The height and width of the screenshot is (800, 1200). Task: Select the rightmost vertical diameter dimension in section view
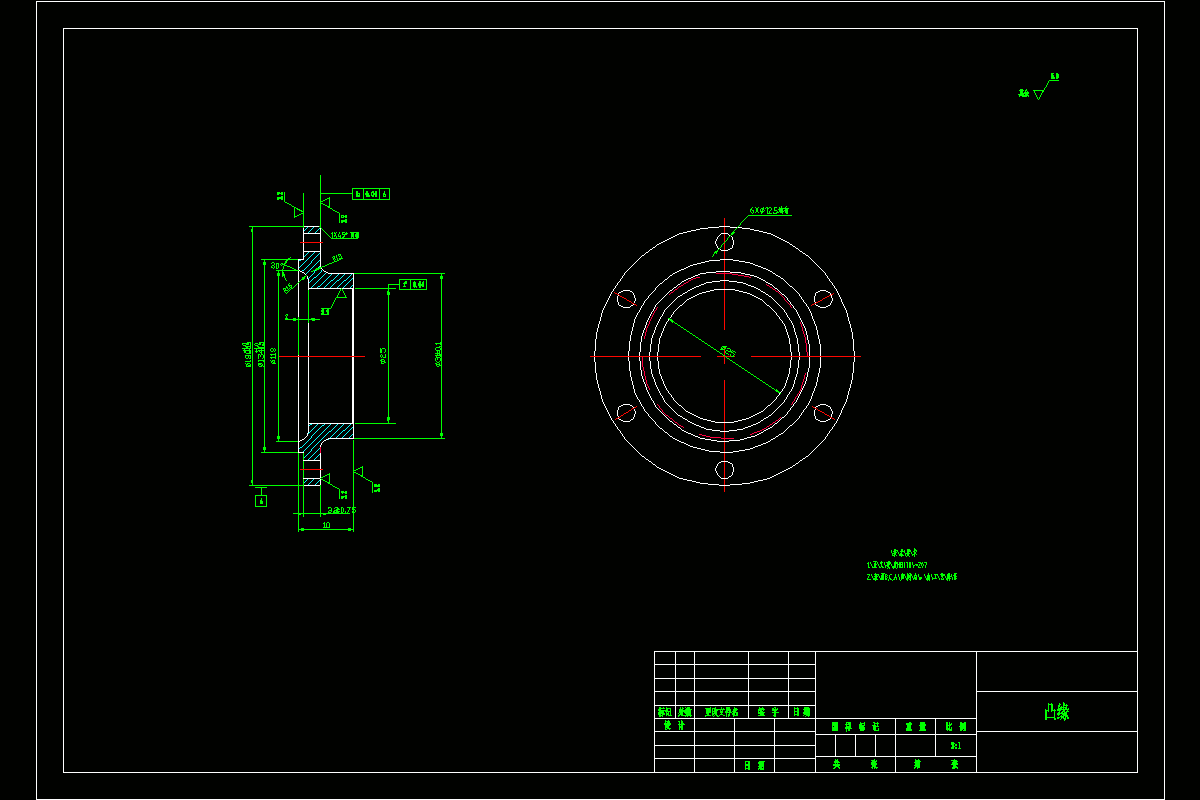pos(438,355)
